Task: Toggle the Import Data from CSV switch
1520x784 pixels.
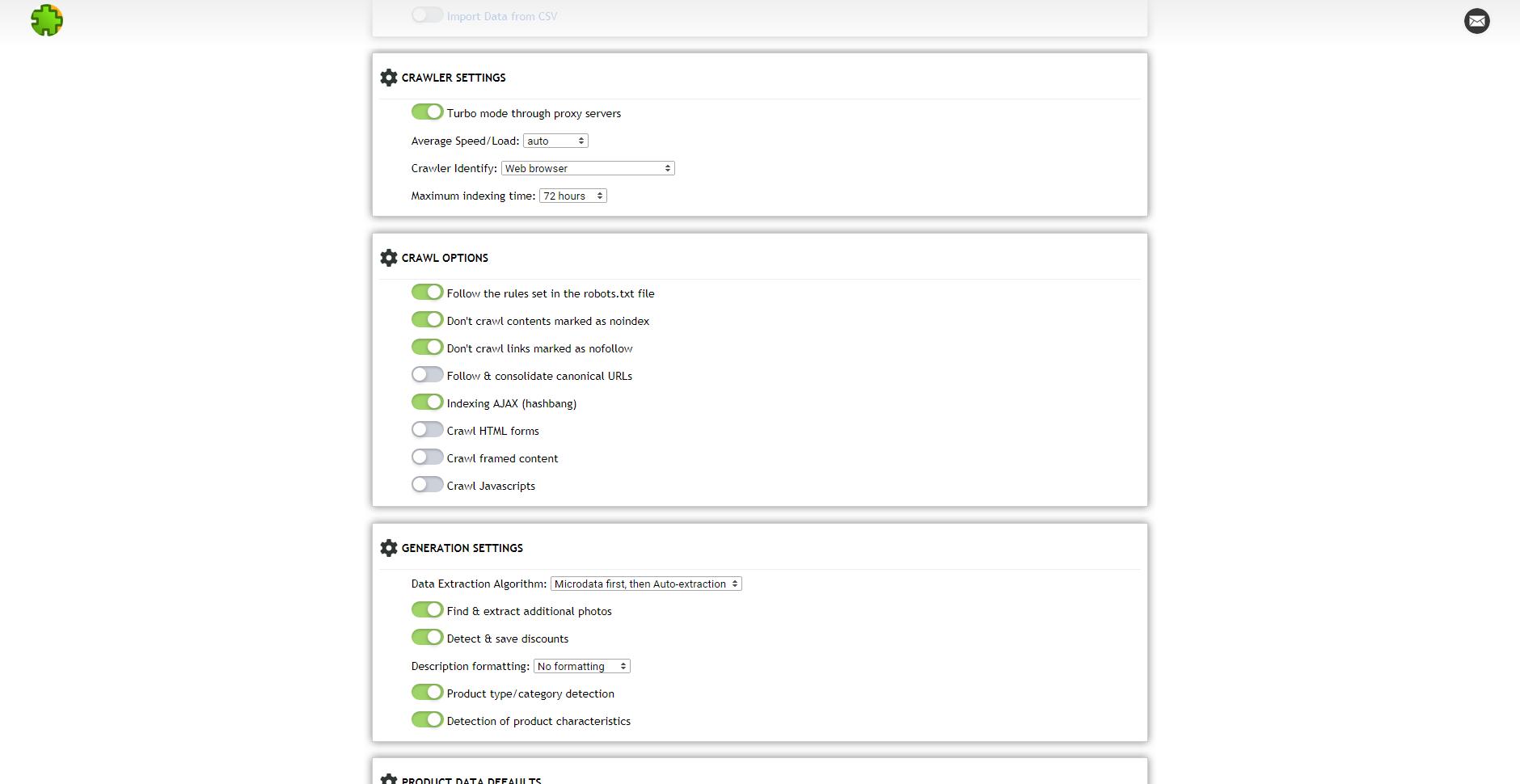Action: tap(427, 15)
